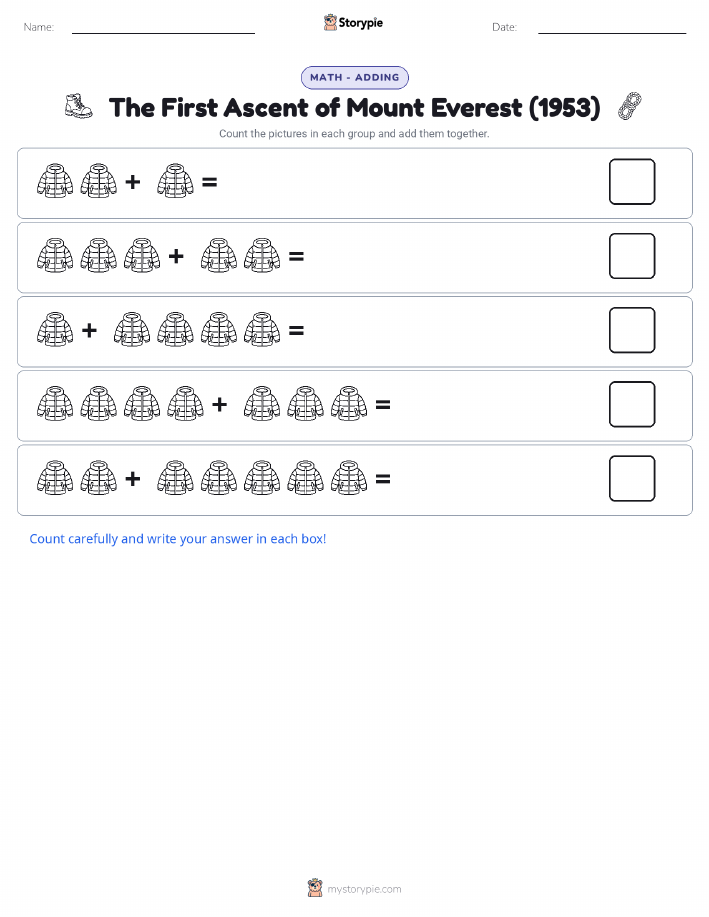
Task: Click the single jacket after plus in row one
Action: coord(175,181)
